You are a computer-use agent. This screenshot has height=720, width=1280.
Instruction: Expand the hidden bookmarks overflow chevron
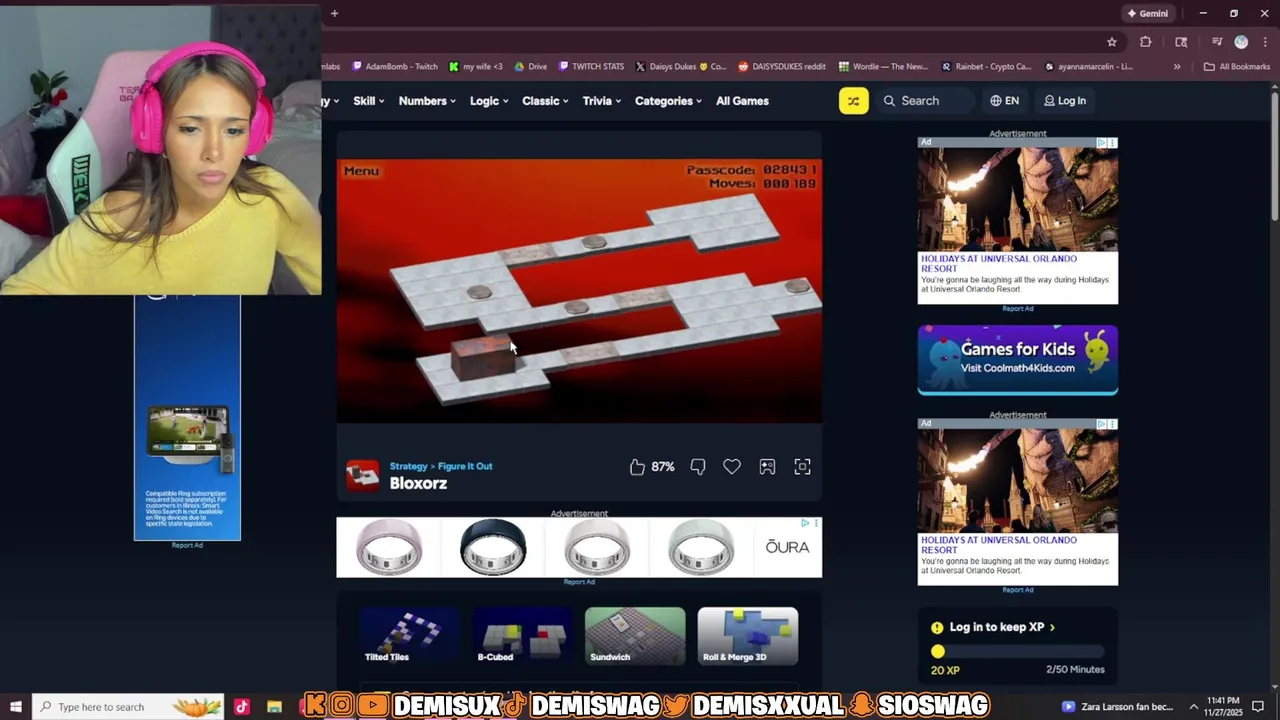pos(1177,67)
